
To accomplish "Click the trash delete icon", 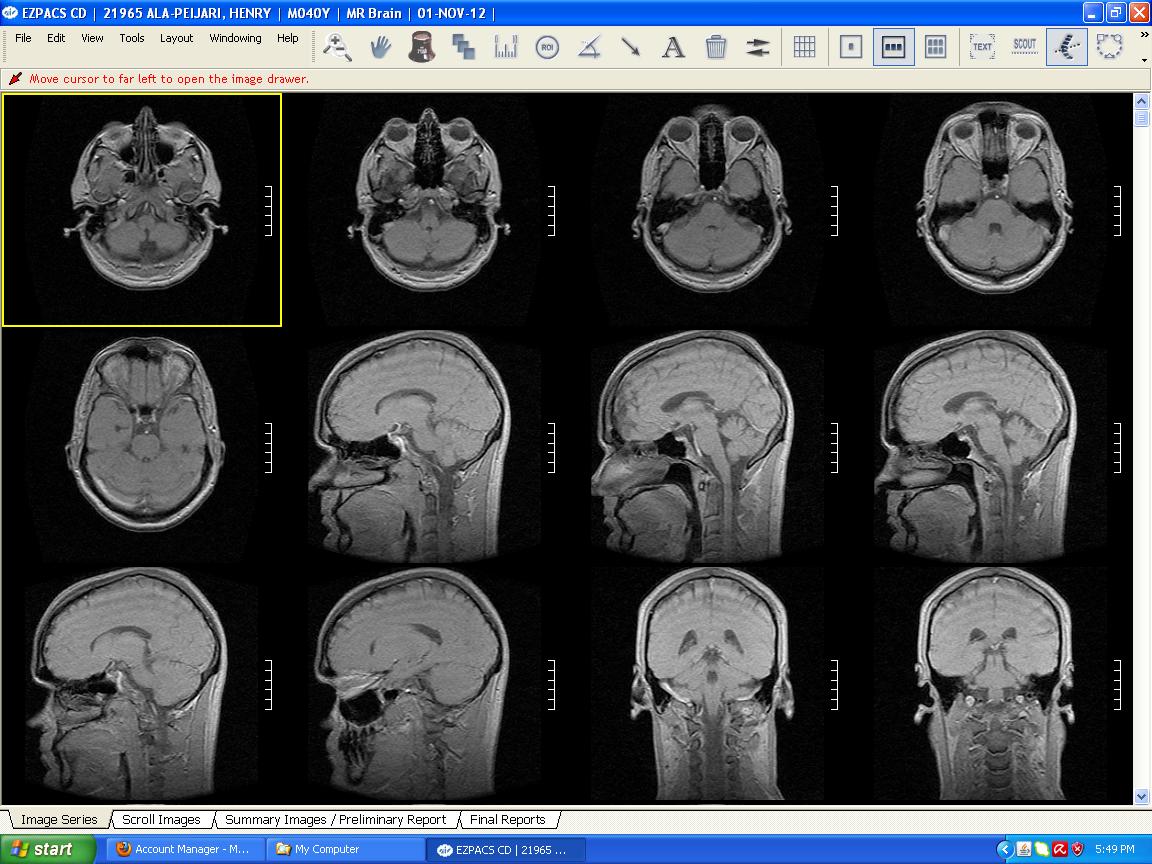I will tap(716, 47).
